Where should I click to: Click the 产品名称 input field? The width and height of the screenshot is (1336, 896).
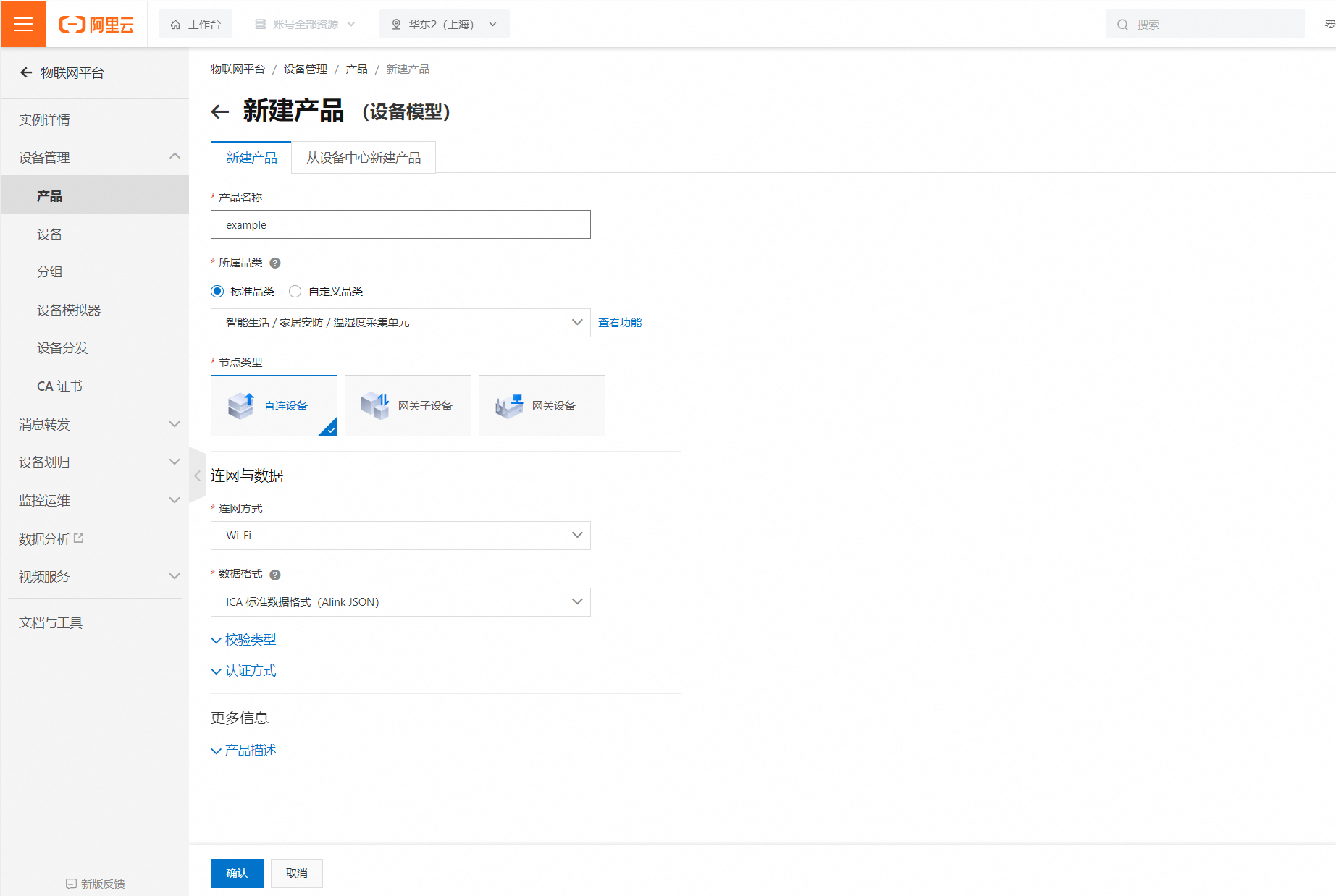click(400, 224)
